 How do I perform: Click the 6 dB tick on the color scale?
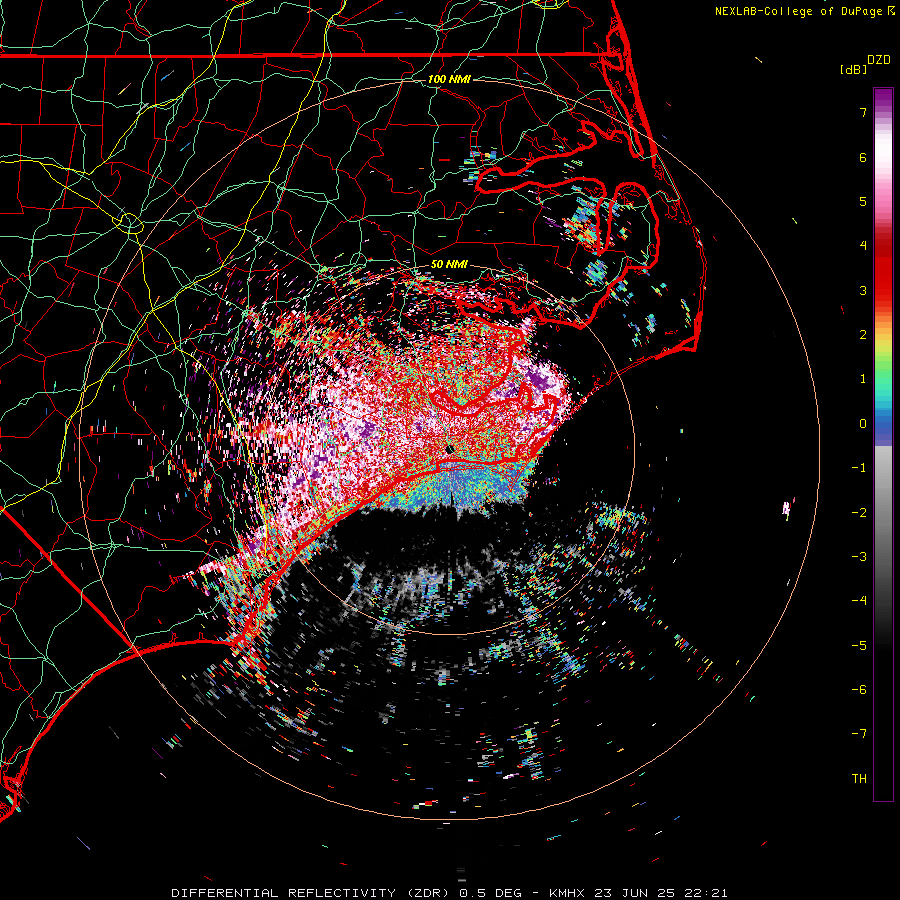click(863, 157)
